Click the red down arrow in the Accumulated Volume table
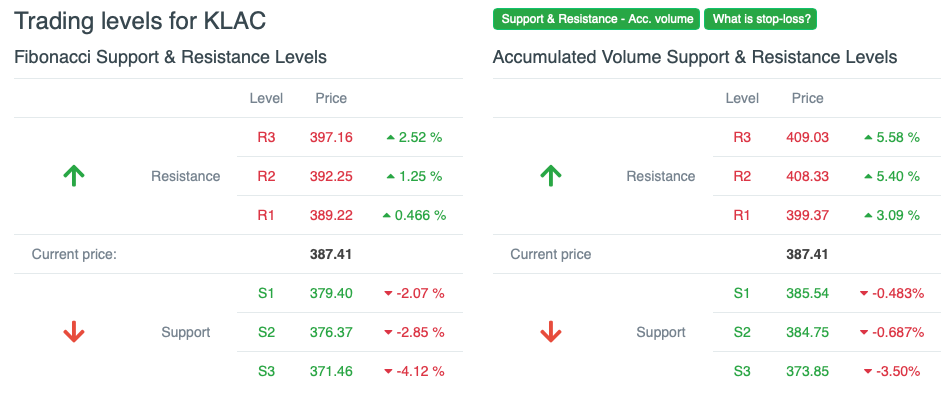951x407 pixels. point(550,332)
